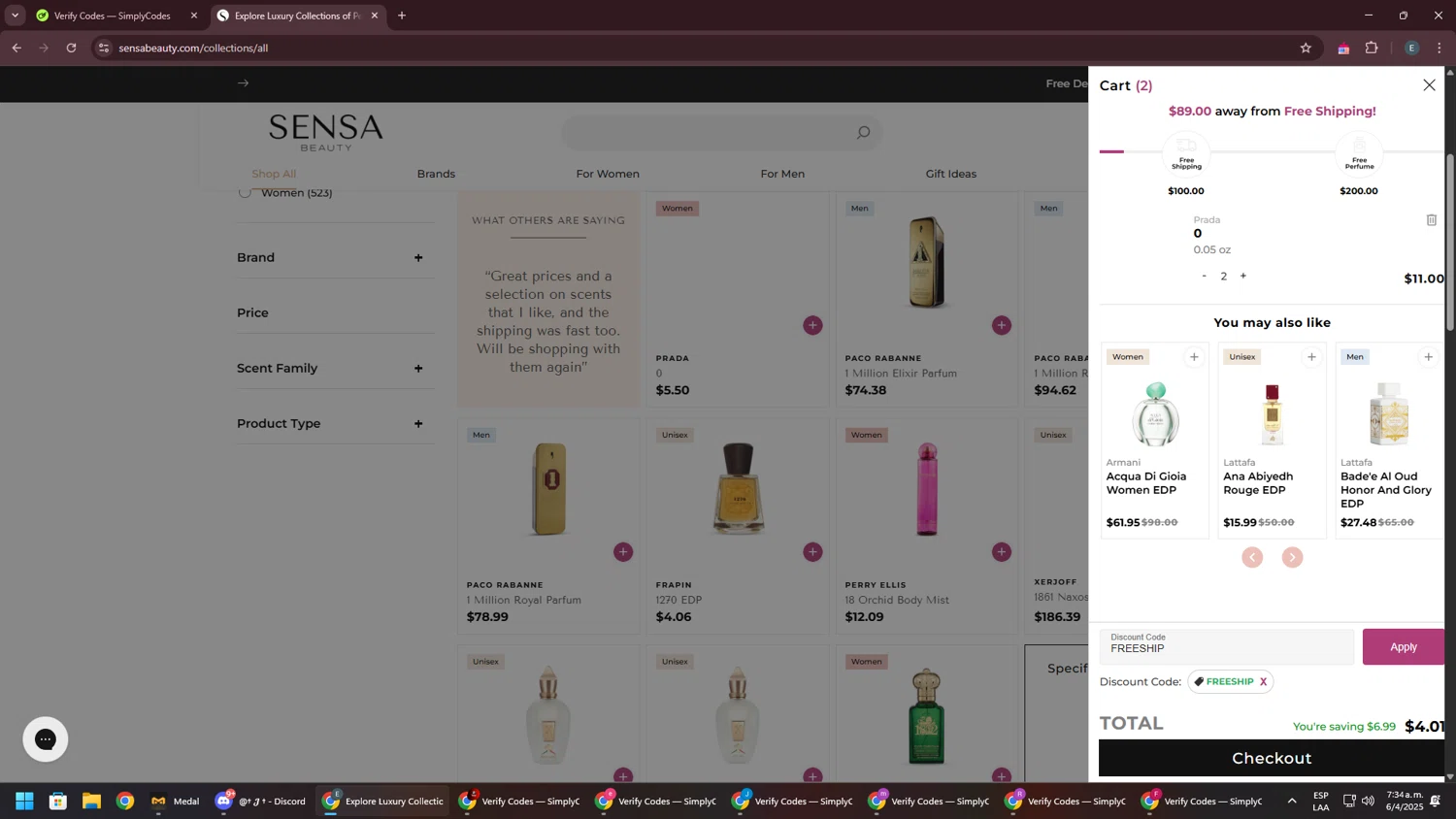The image size is (1456, 819).
Task: Open the Shop All menu
Action: (x=274, y=174)
